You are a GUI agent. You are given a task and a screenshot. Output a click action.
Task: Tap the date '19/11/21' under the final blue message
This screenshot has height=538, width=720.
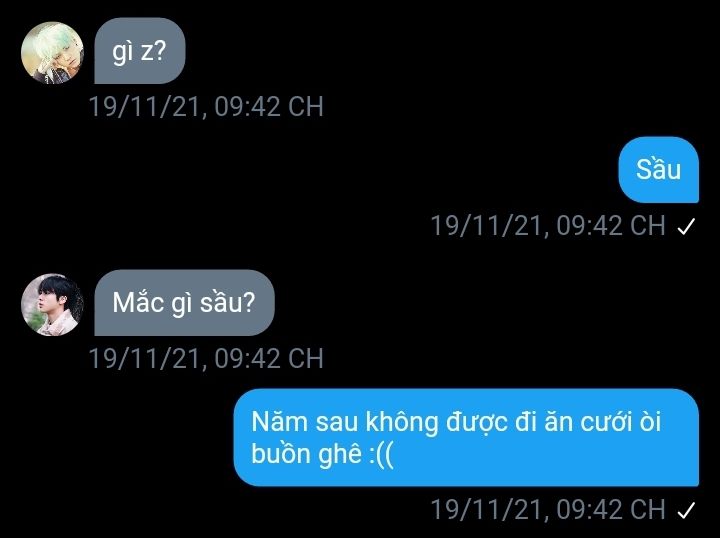487,510
